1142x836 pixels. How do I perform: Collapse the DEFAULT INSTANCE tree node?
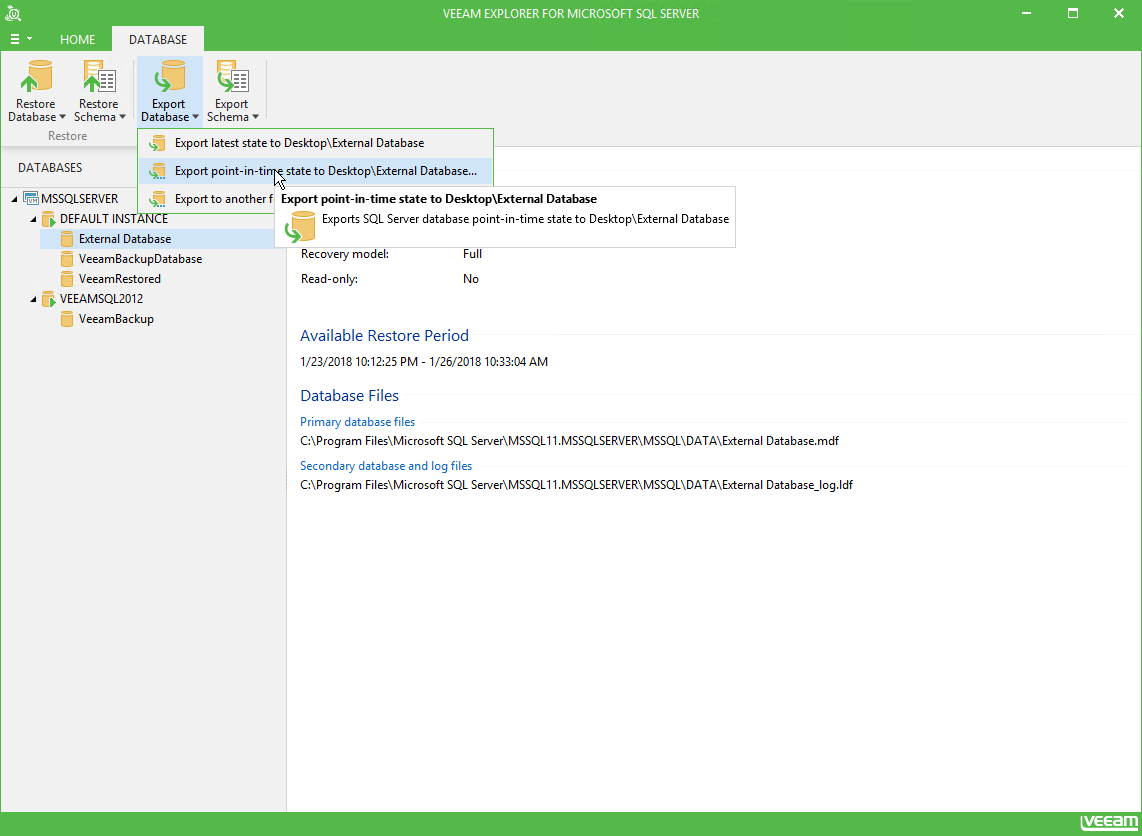[34, 219]
